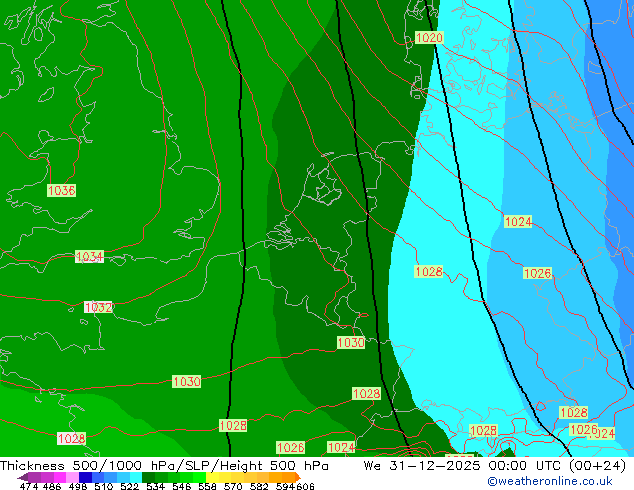Click the legend value 498
This screenshot has width=634, height=490.
point(78,486)
